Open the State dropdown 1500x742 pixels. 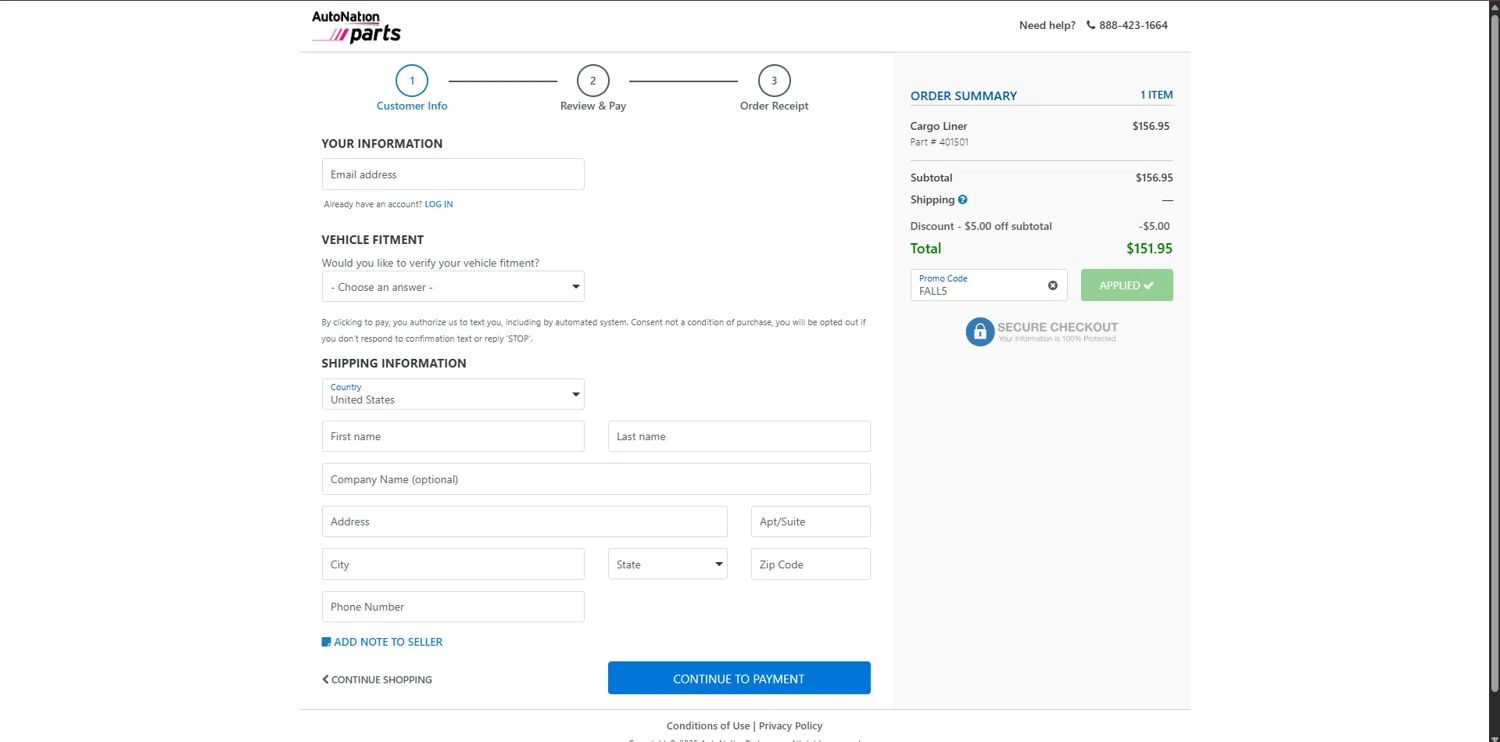pos(668,564)
